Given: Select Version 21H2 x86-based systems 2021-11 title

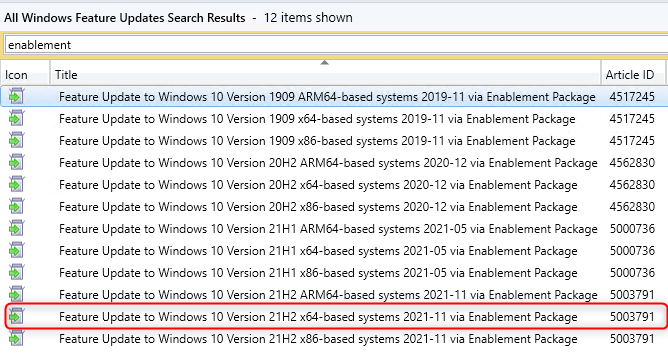Looking at the screenshot, I should click(318, 339).
